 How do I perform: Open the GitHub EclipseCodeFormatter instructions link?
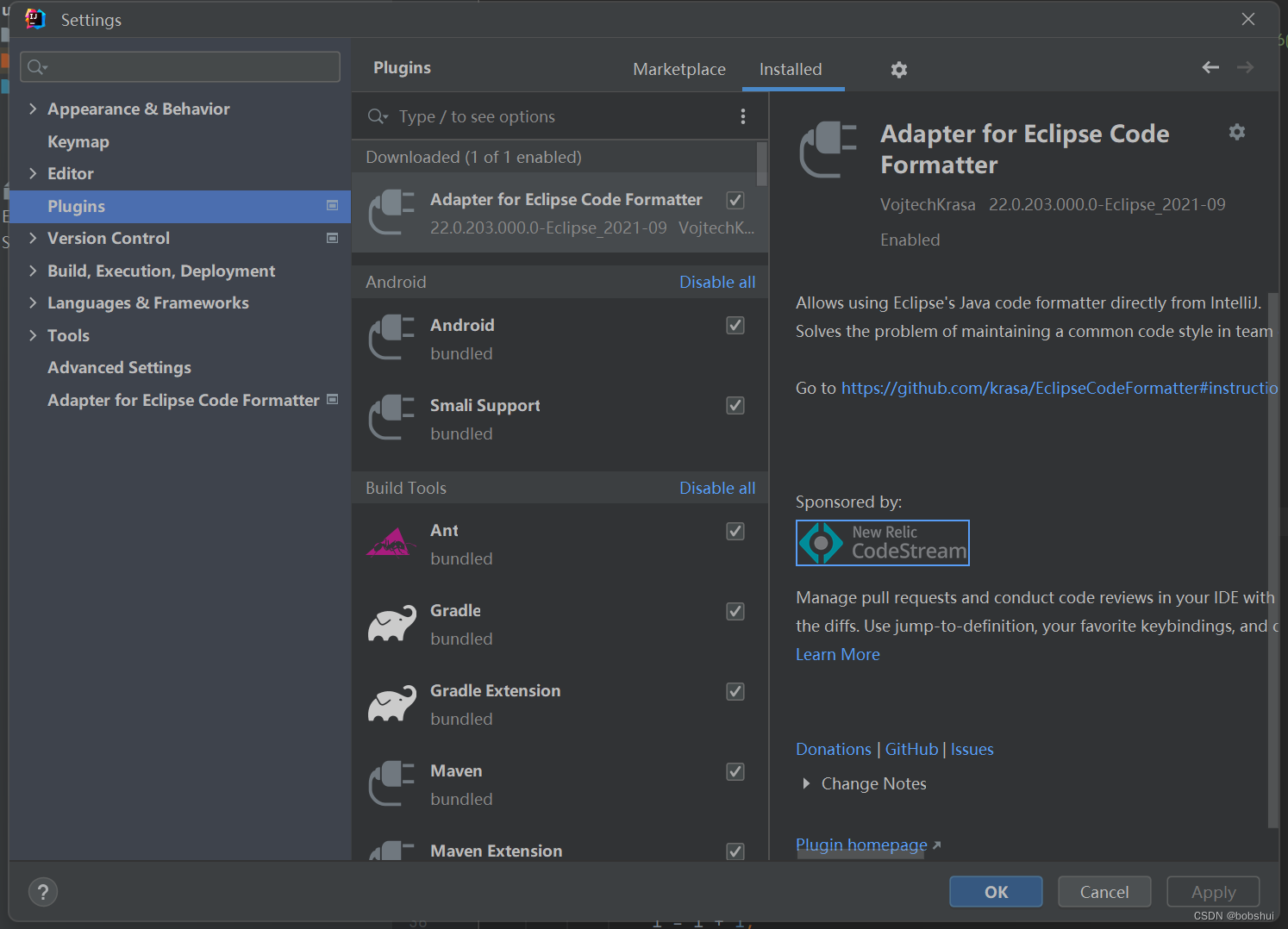[x=1060, y=388]
